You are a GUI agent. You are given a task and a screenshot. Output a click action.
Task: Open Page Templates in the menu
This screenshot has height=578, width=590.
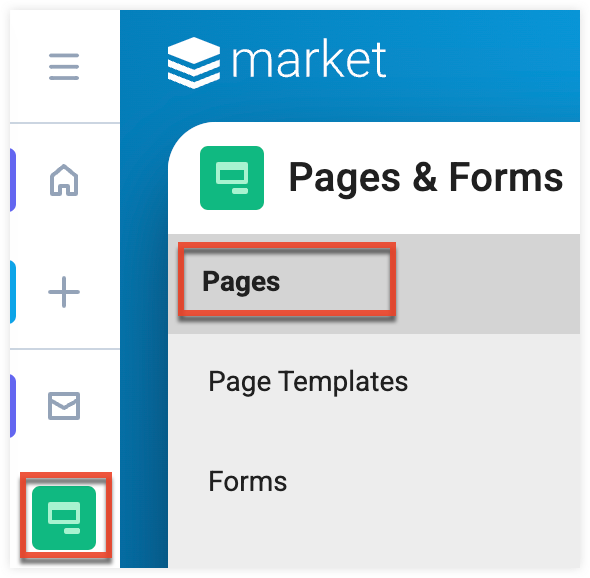(x=308, y=382)
